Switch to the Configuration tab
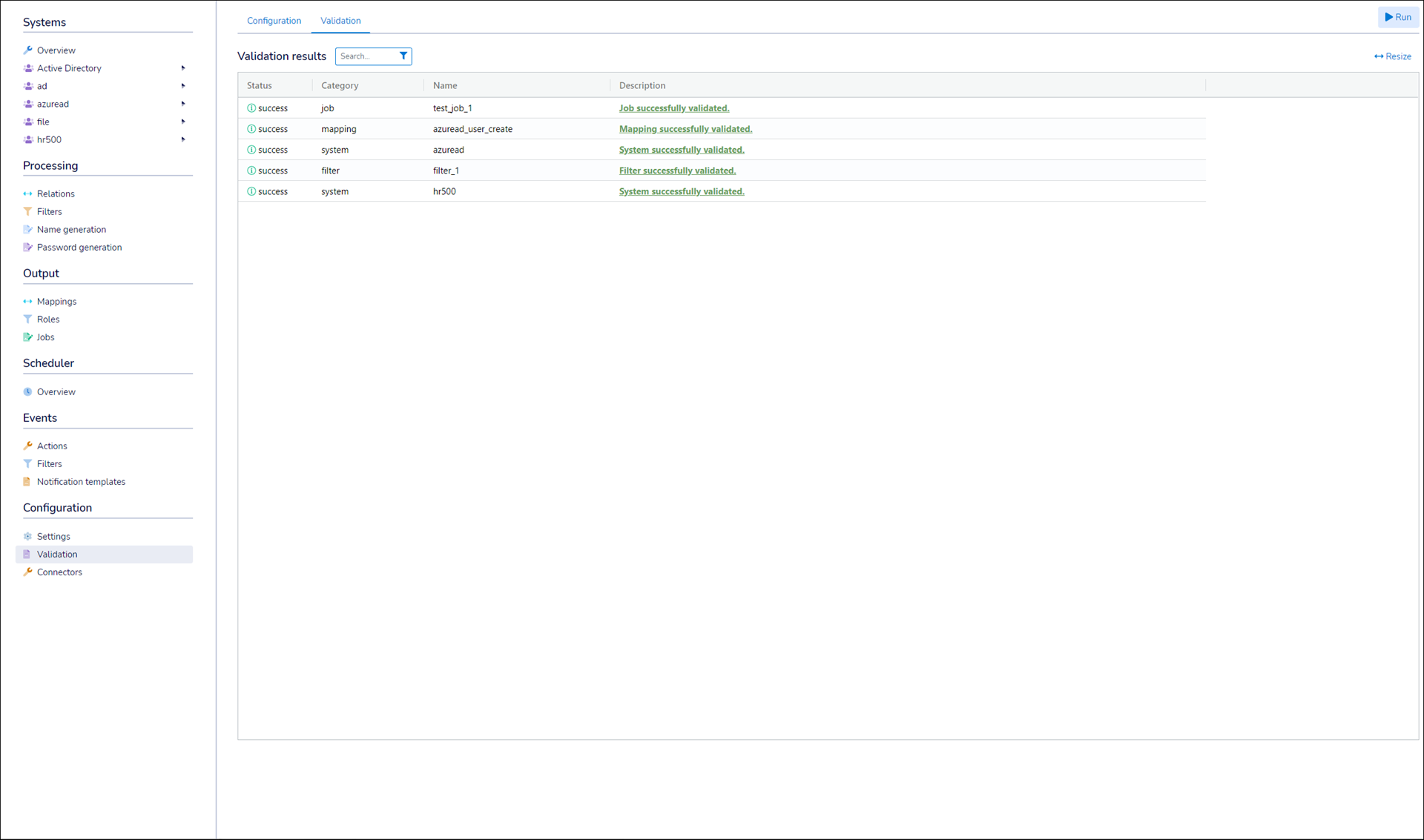 (x=274, y=21)
